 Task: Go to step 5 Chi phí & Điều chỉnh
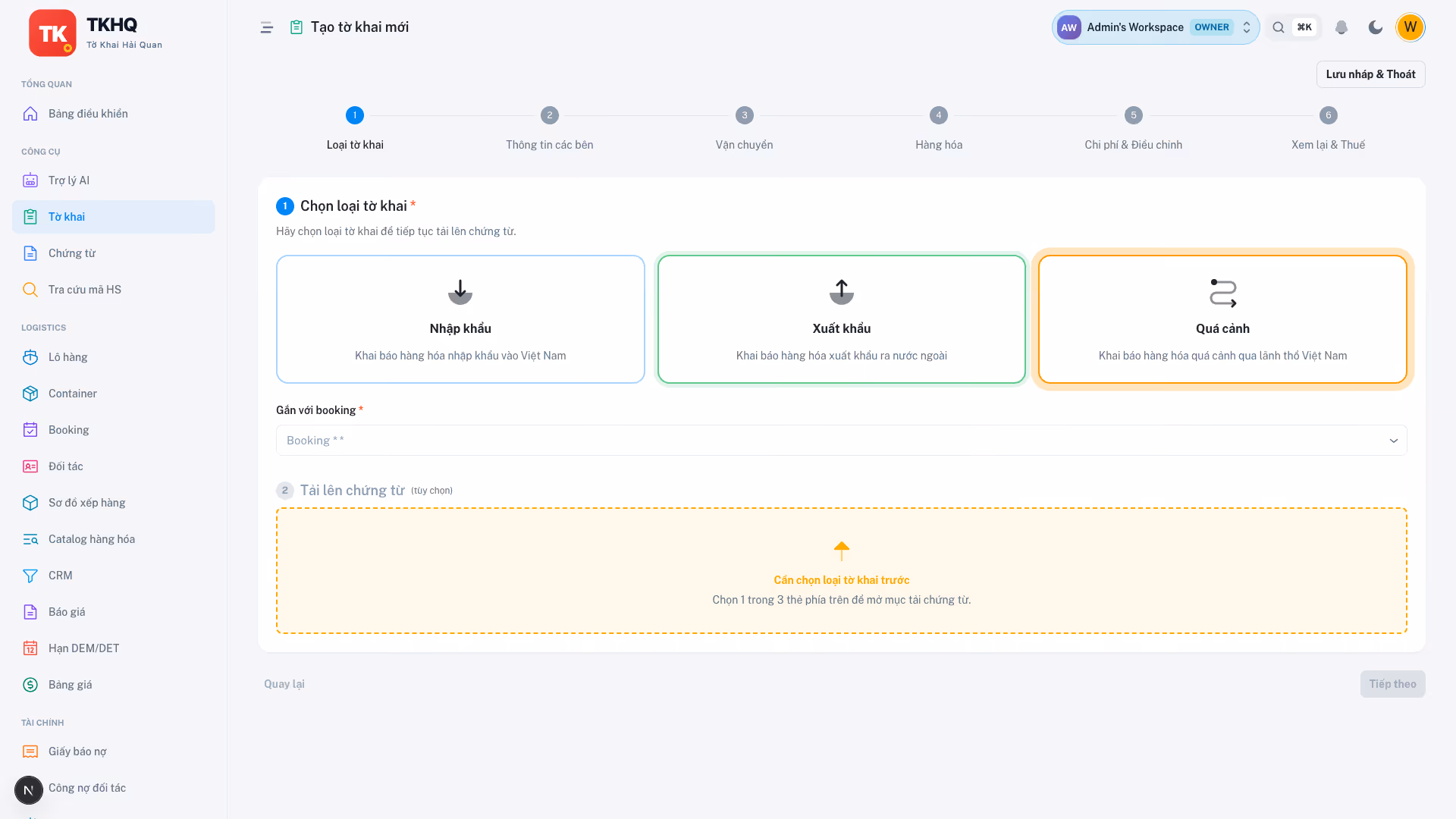click(x=1134, y=129)
